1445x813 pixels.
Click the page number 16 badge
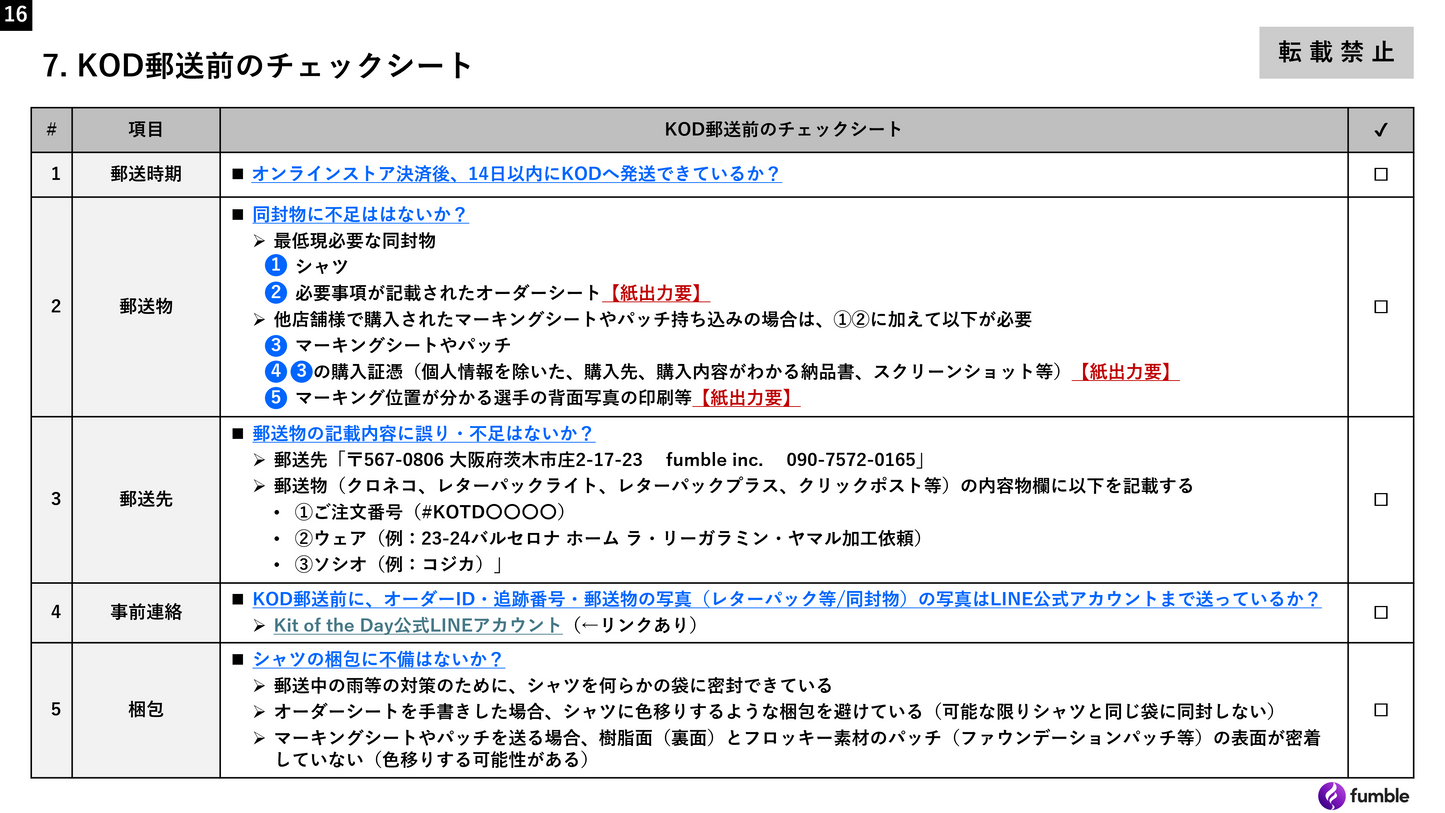click(15, 14)
